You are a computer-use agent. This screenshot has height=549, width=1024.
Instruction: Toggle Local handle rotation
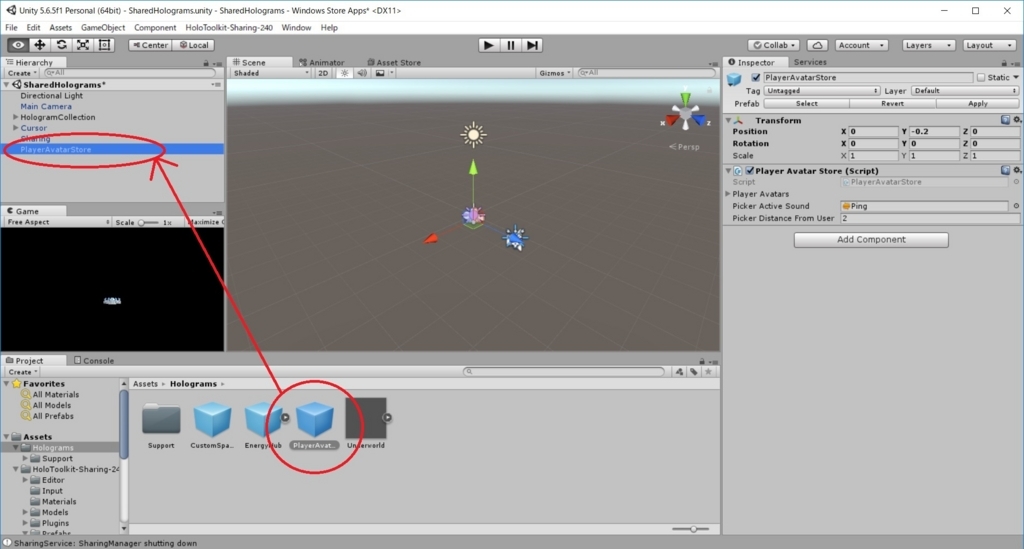(x=194, y=45)
